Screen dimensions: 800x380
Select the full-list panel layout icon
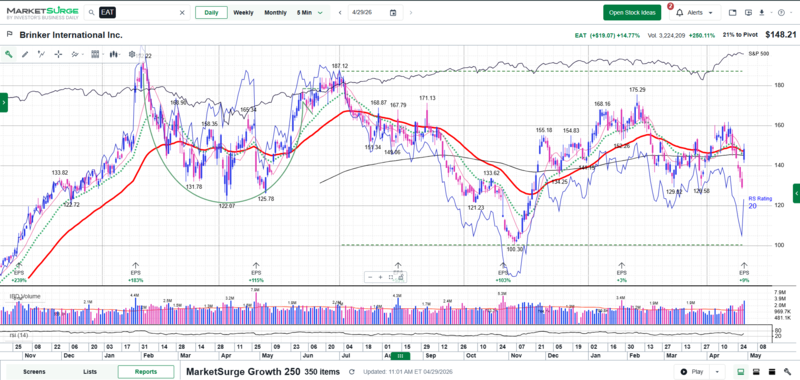point(772,371)
